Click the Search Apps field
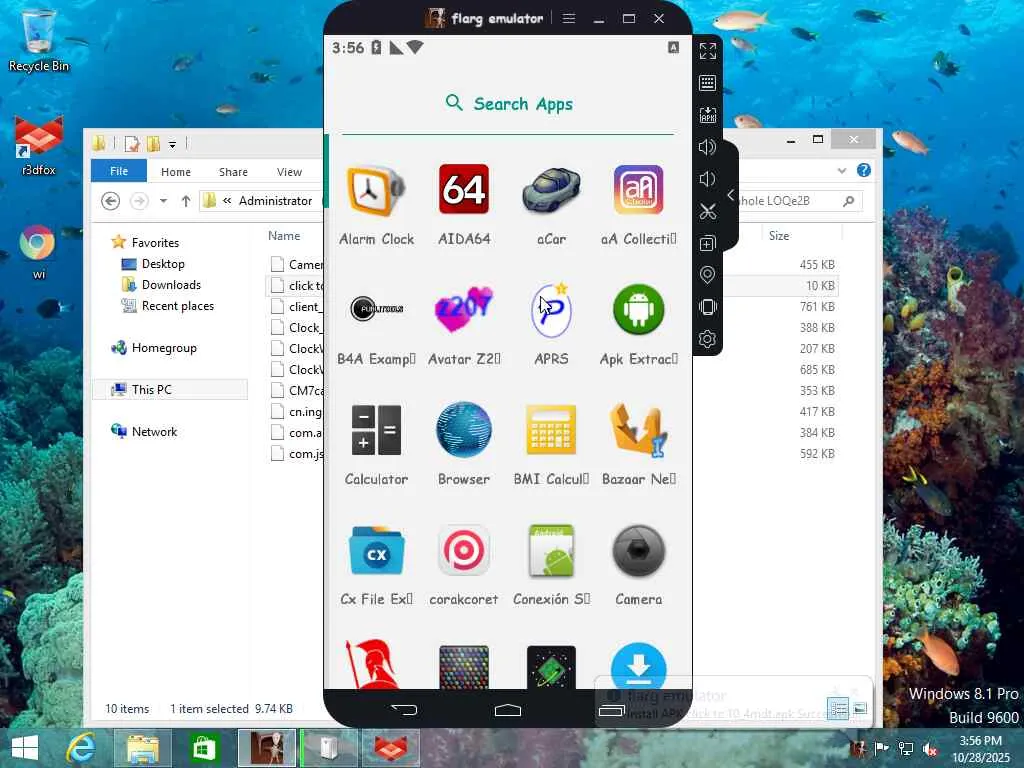Image resolution: width=1024 pixels, height=768 pixels. tap(508, 104)
